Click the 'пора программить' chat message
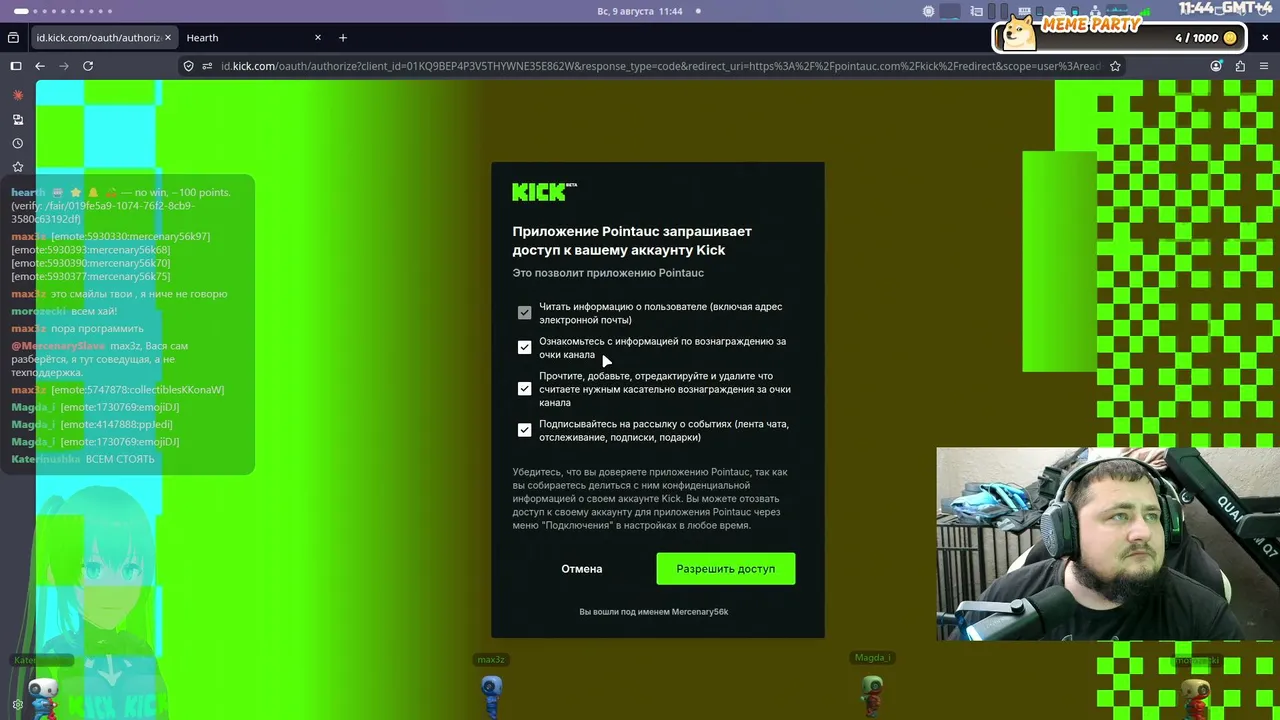Viewport: 1280px width, 720px height. coord(97,328)
